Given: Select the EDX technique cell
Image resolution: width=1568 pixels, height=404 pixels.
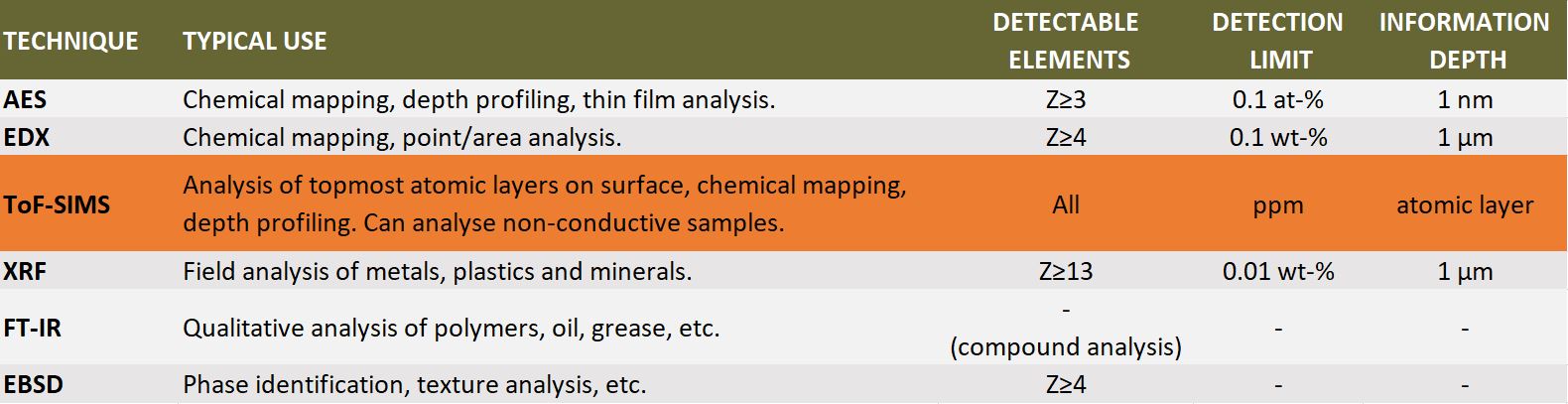Looking at the screenshot, I should pyautogui.click(x=27, y=137).
